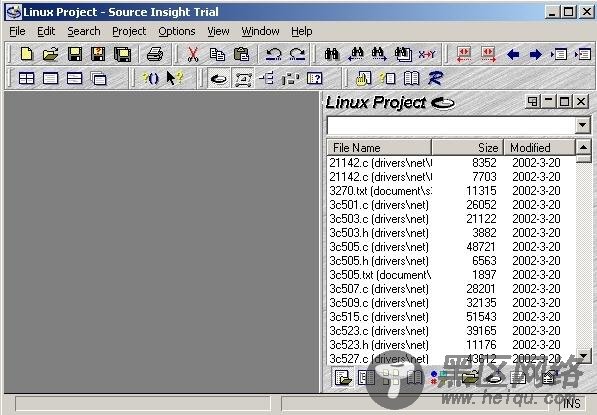This screenshot has width=597, height=415.
Task: Click the yellow hand pointing toolbar icon
Action: pos(363,78)
